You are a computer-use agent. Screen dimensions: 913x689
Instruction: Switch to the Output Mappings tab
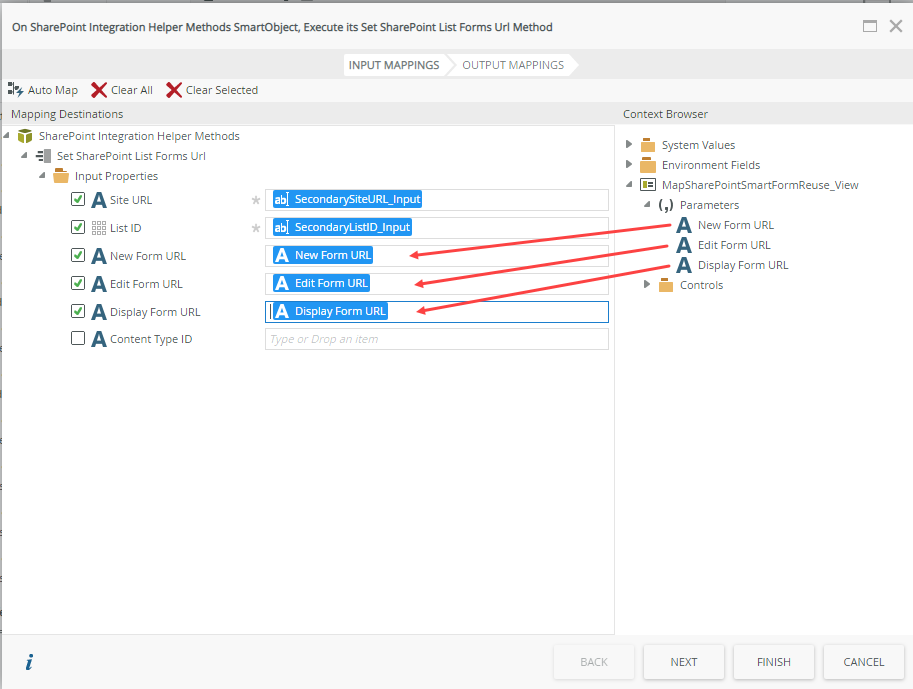tap(512, 65)
